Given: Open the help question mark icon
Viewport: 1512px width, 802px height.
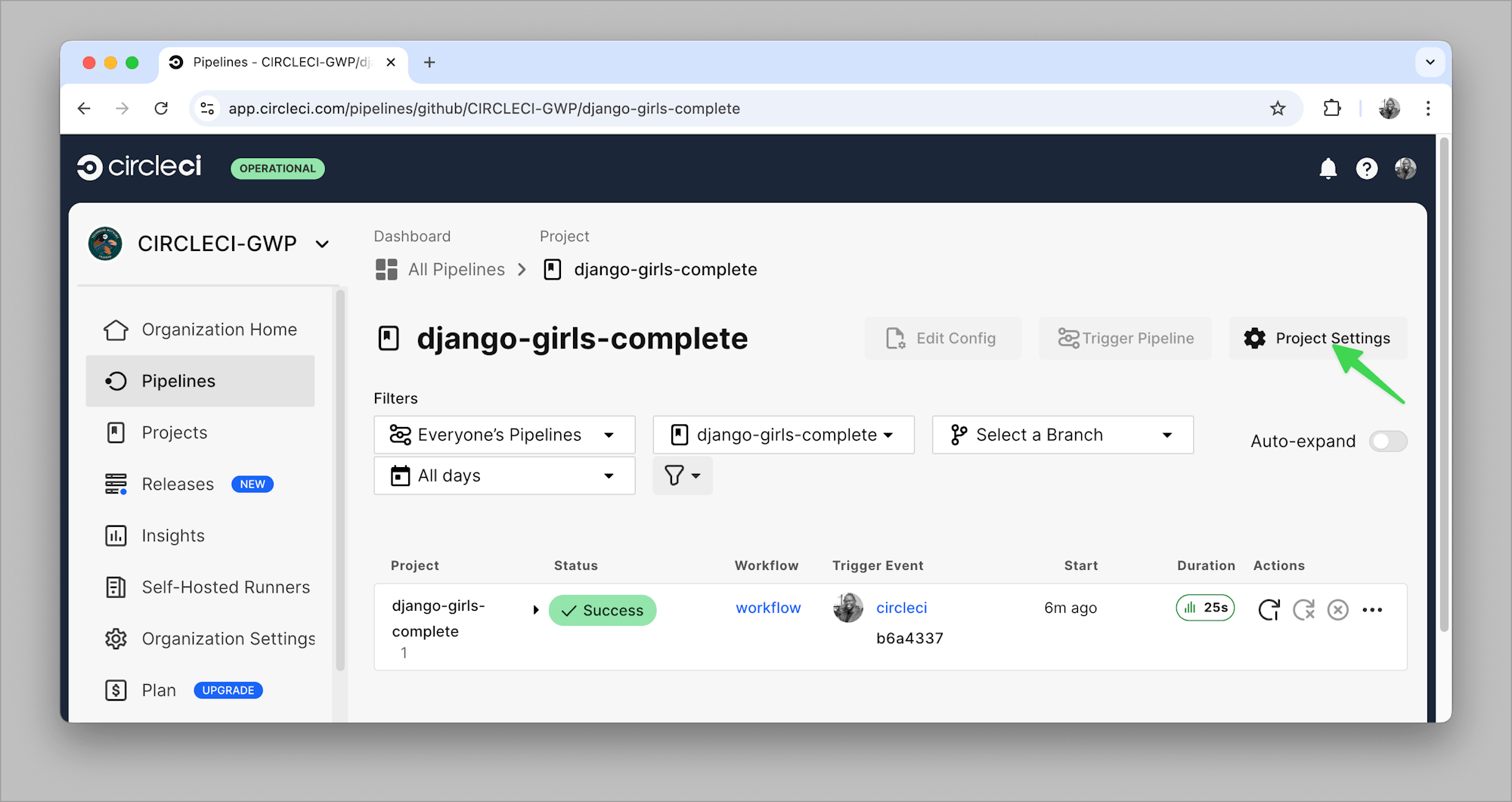Looking at the screenshot, I should coord(1366,169).
